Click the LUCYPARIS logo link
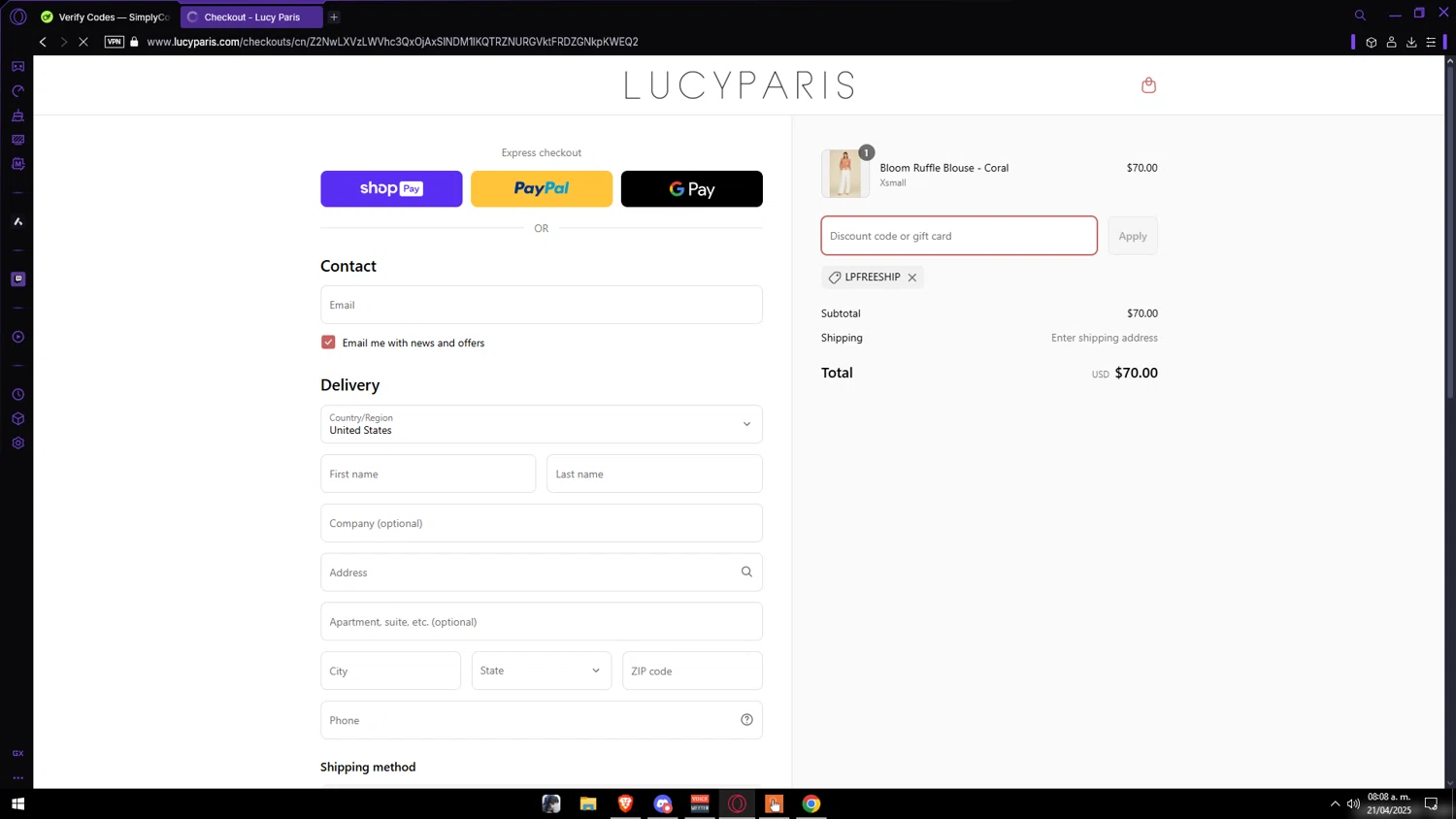Screen dimensions: 1456x819 point(740,85)
